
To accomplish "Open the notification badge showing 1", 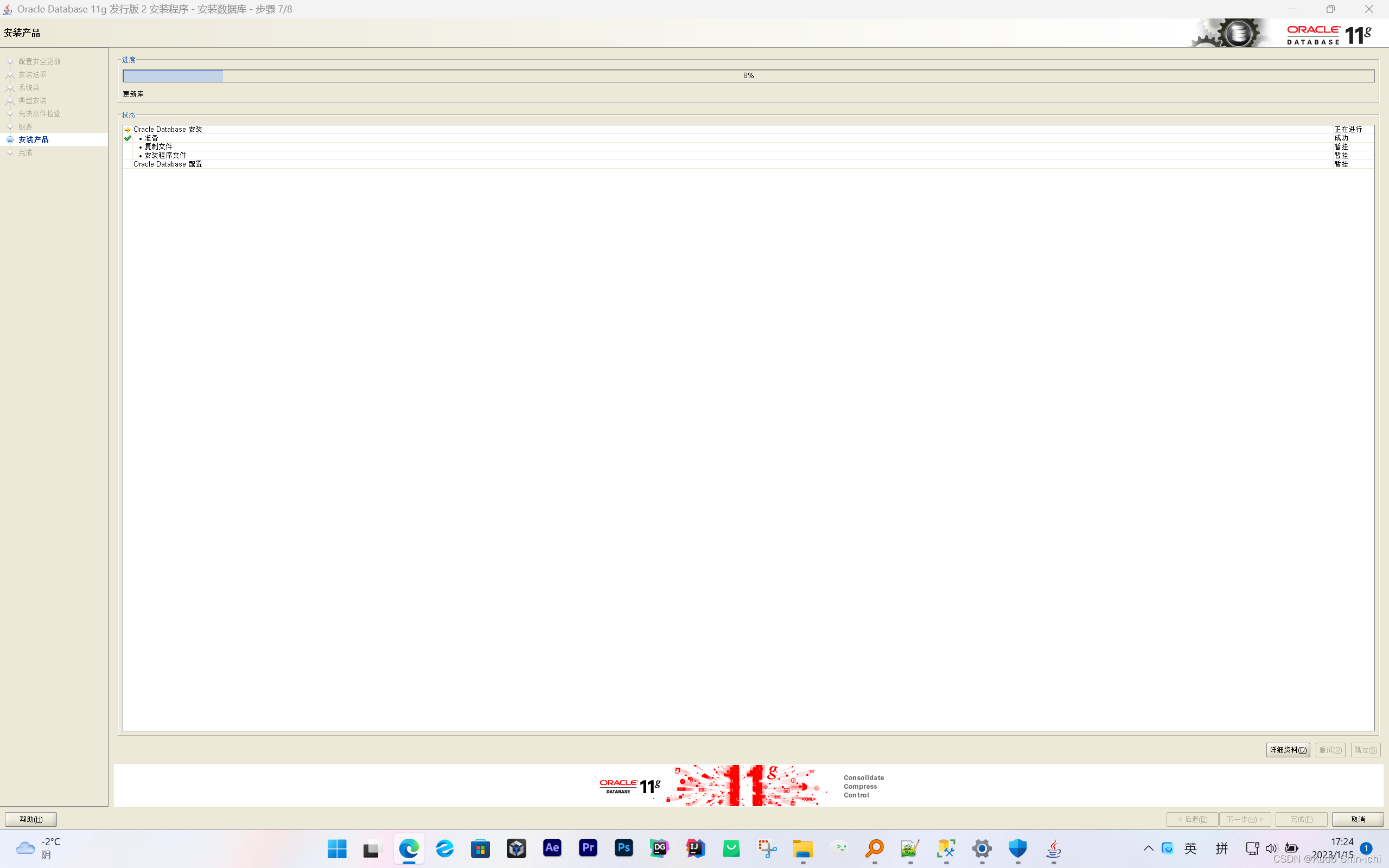I will (1366, 848).
